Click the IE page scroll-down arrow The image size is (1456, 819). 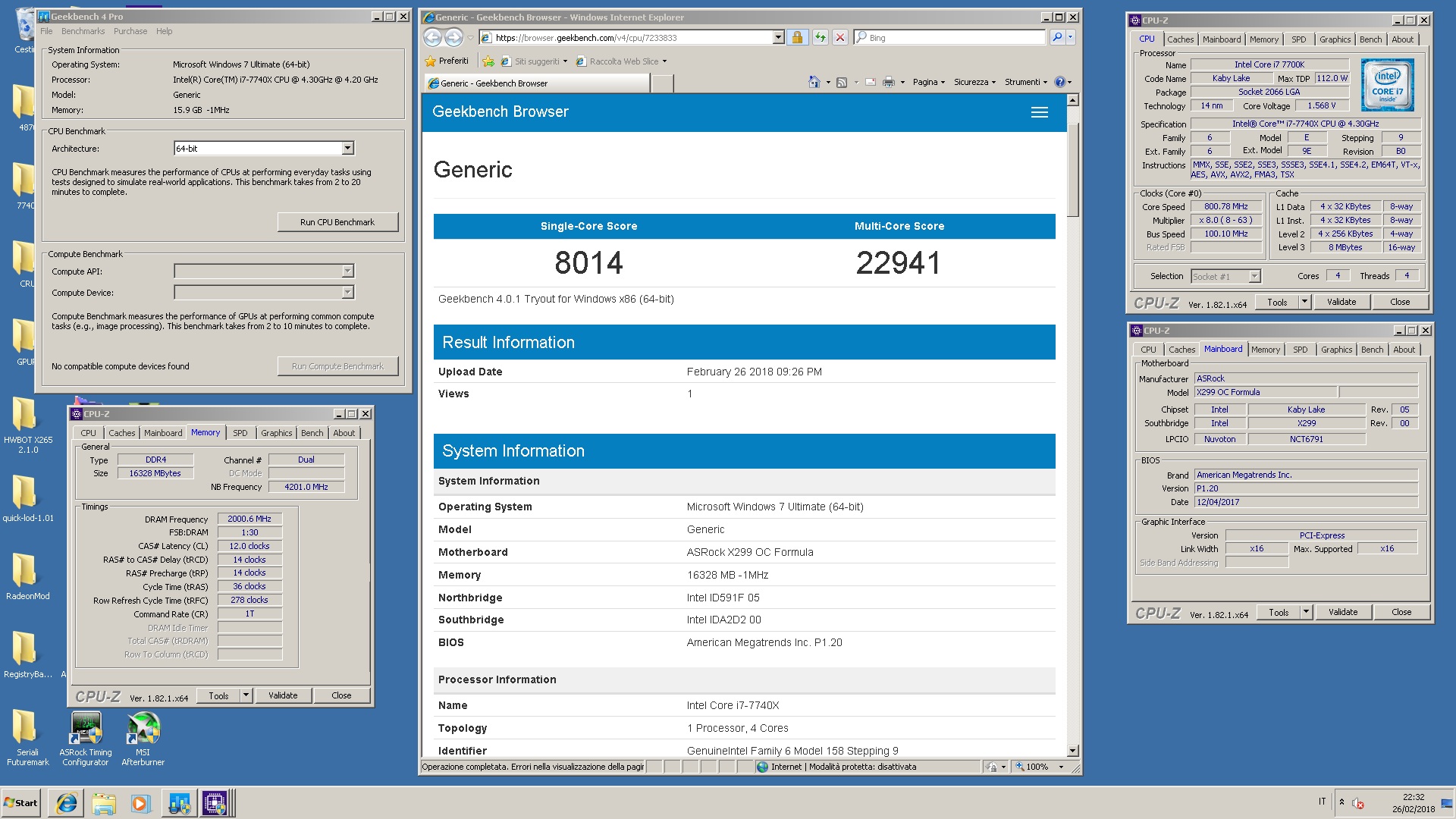coord(1072,751)
